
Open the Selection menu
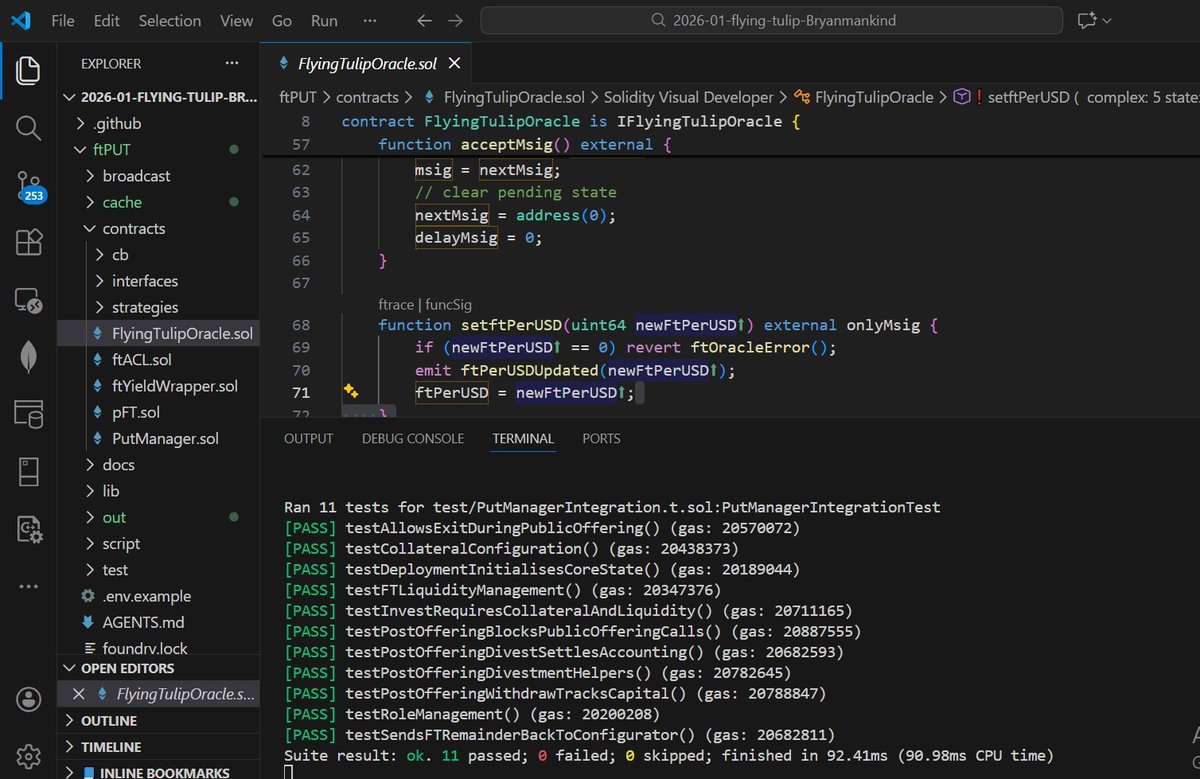[169, 20]
